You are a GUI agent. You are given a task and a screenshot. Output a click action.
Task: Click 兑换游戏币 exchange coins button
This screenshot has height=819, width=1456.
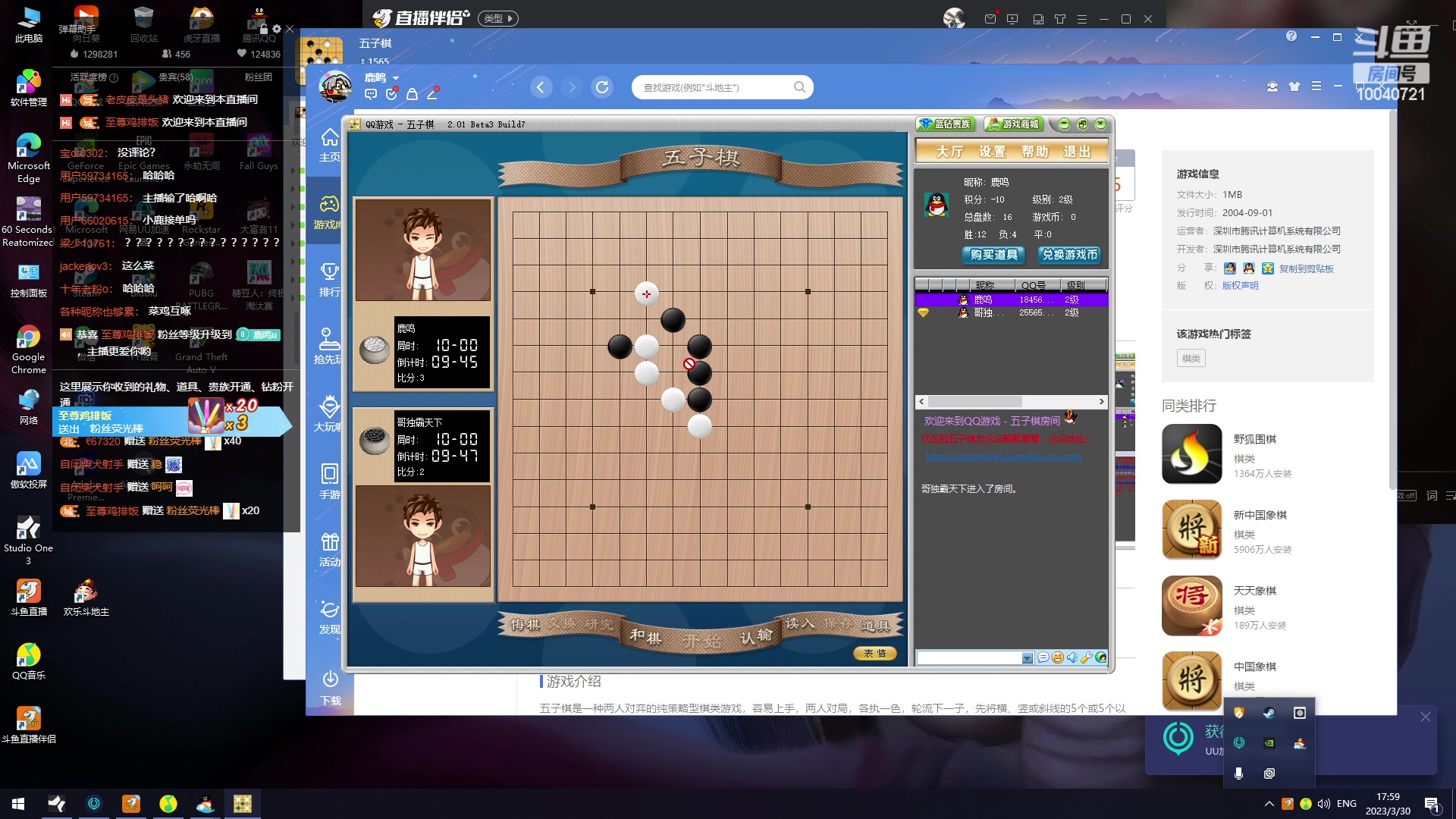1069,255
